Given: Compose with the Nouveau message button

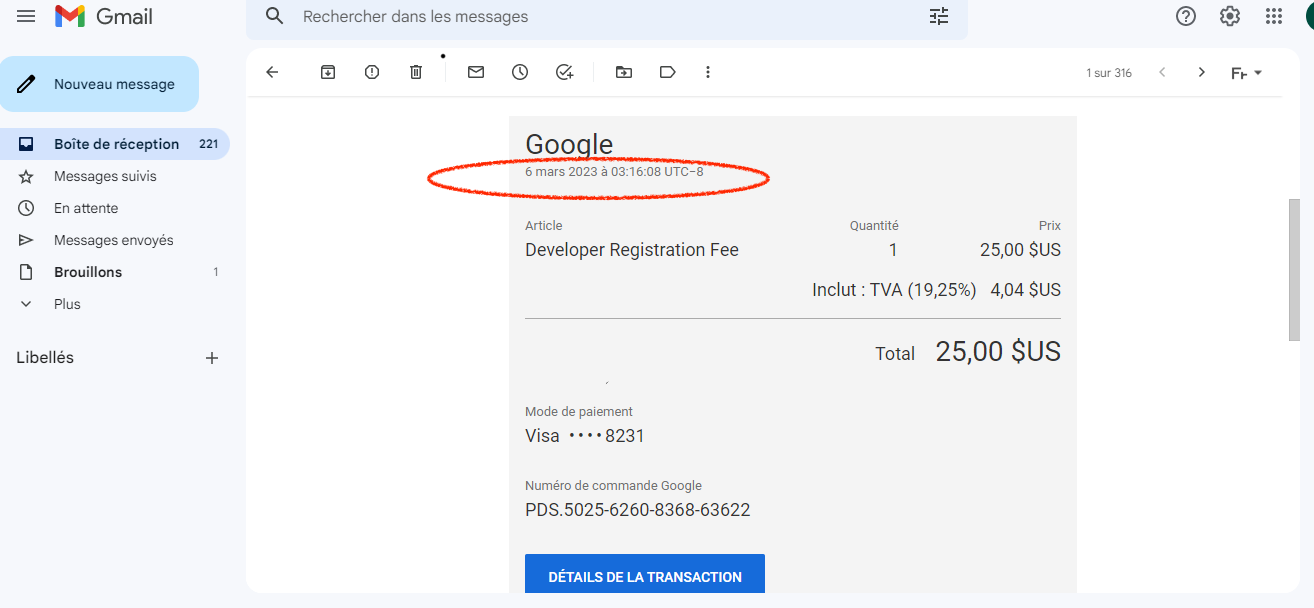Looking at the screenshot, I should click(100, 84).
